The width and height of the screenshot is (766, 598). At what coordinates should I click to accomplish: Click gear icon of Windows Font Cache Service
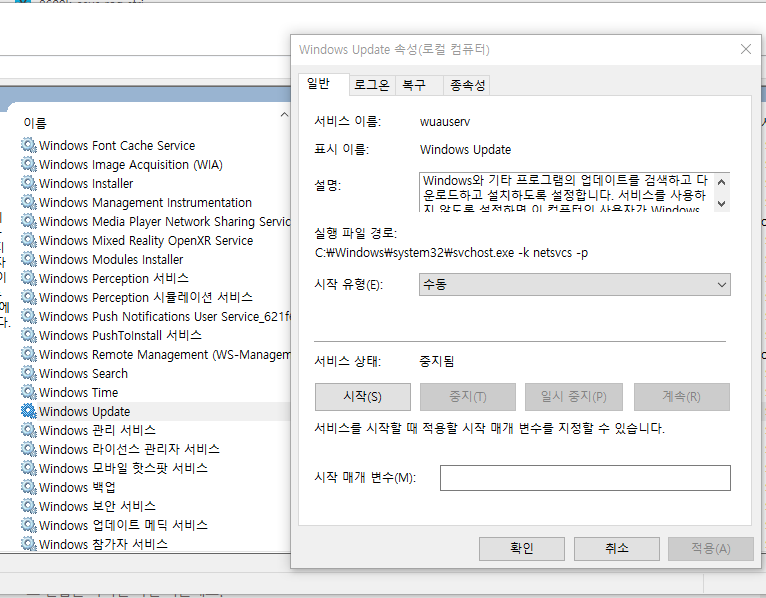click(28, 146)
